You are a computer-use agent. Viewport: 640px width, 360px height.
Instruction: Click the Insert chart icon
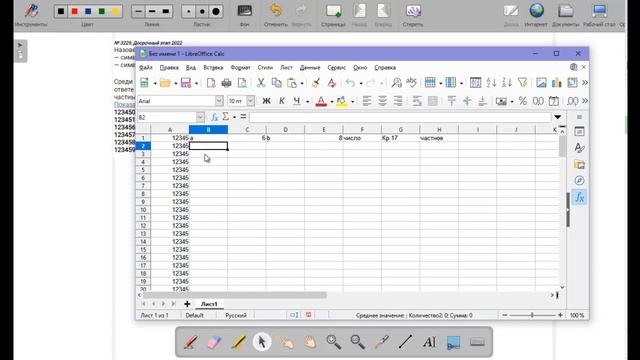(557, 83)
